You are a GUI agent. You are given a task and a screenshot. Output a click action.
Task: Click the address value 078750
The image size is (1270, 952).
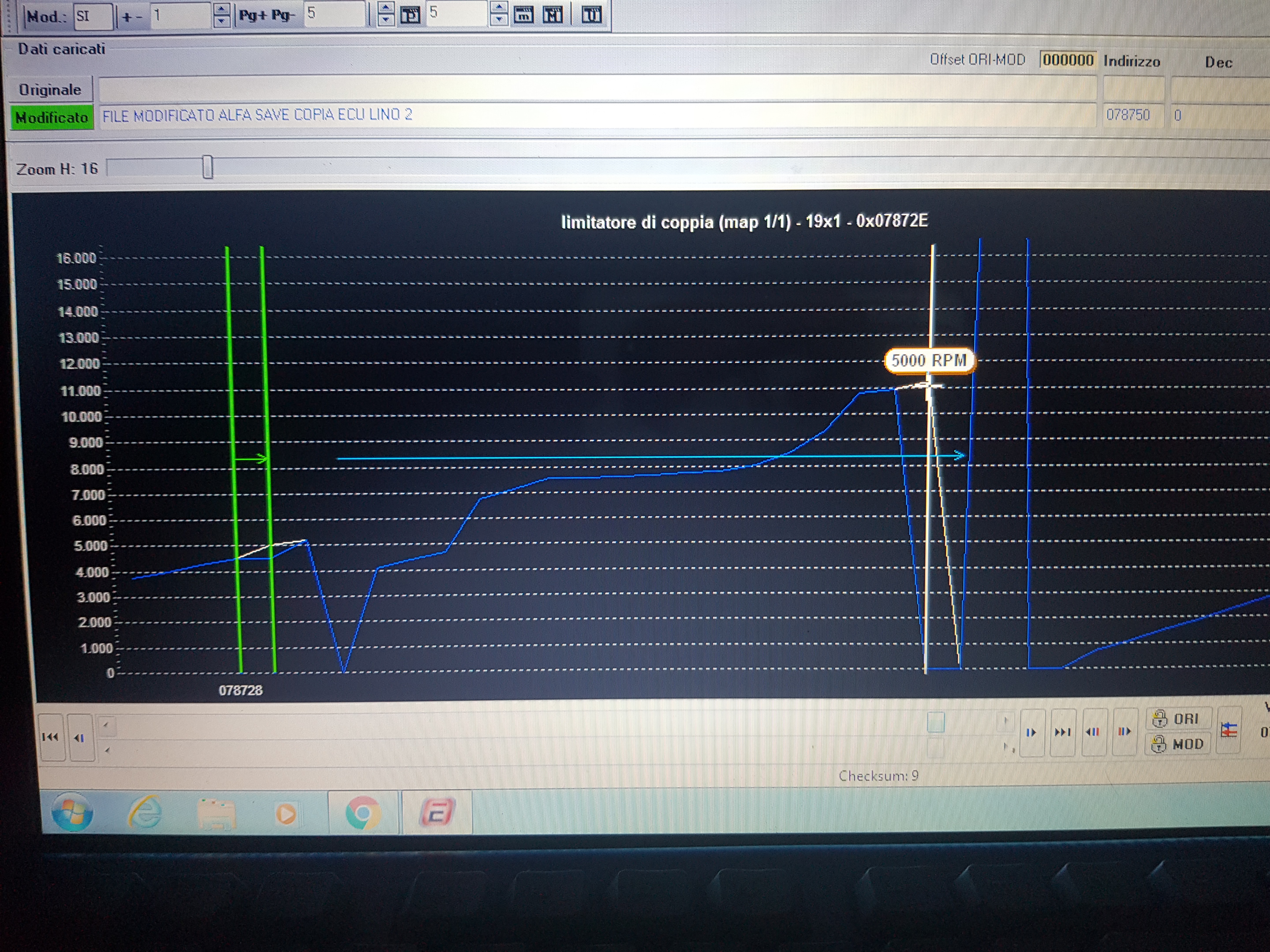pos(1128,115)
